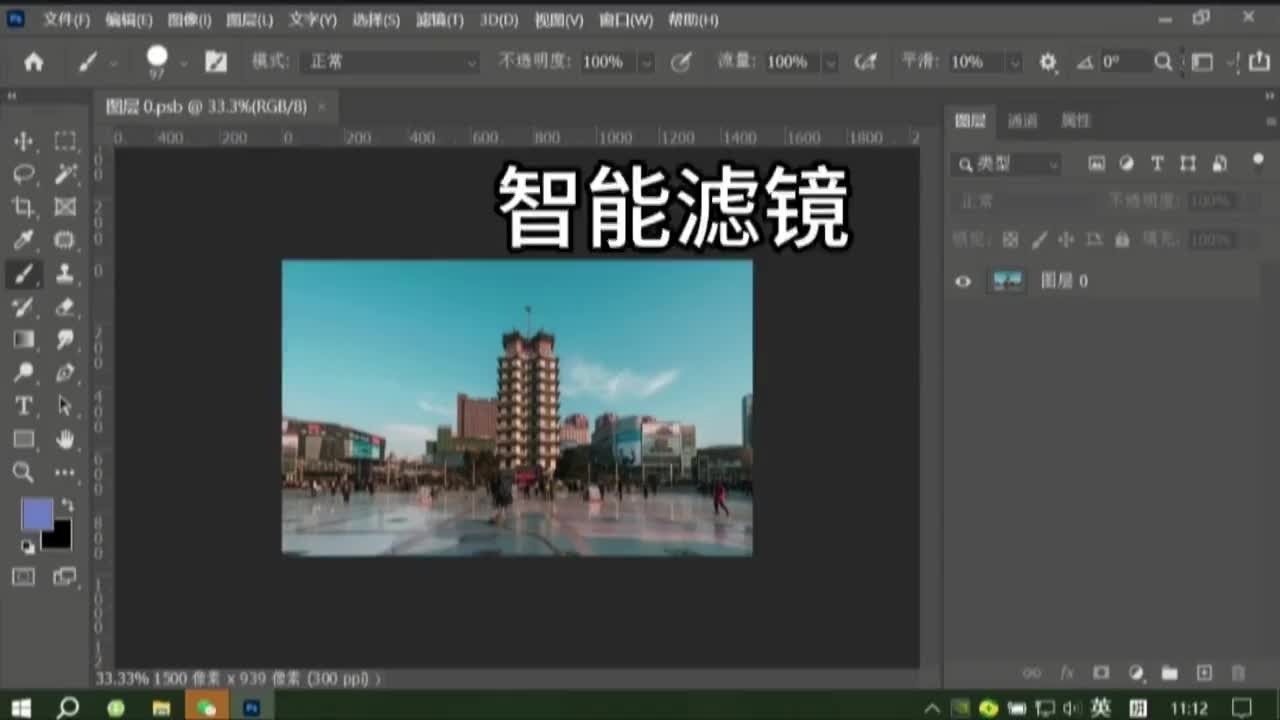Filter layers by text with the T icon
Screen dimensions: 1280x720
1157,163
